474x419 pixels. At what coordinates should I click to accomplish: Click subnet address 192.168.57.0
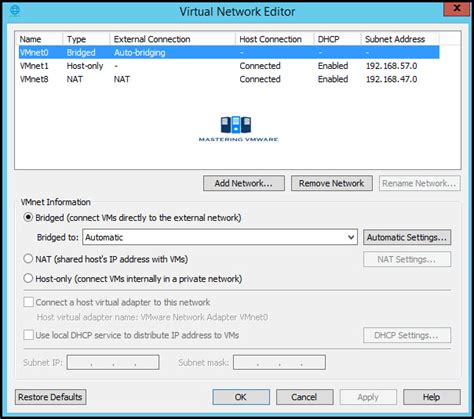[x=391, y=66]
